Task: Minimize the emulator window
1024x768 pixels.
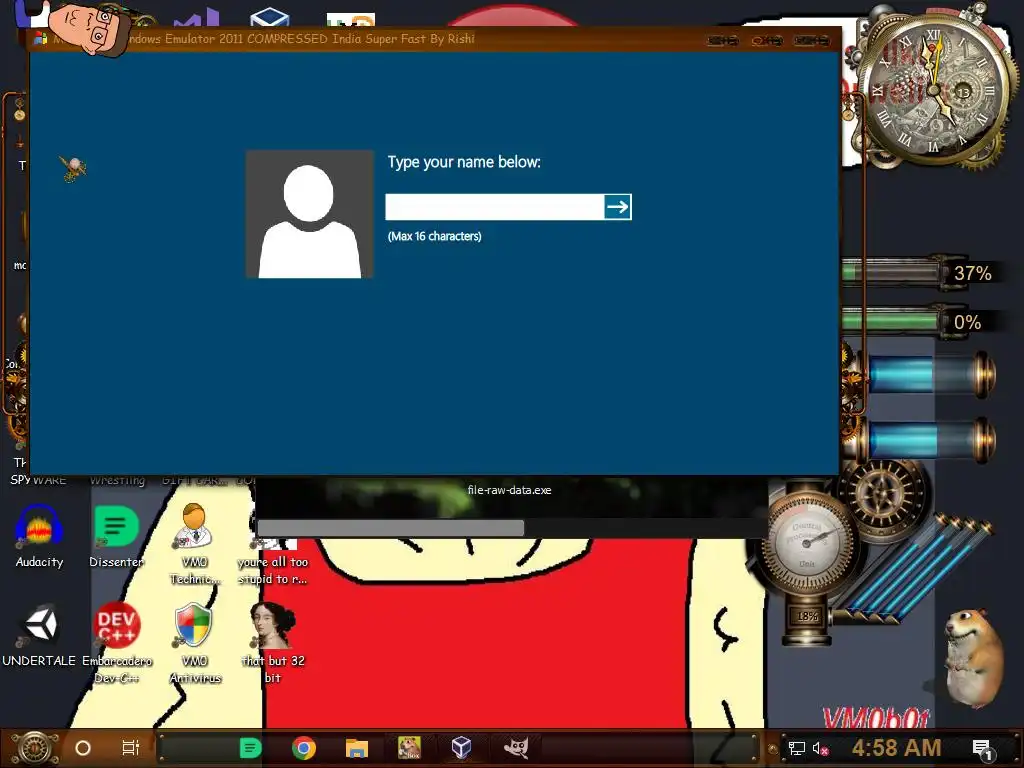Action: [722, 40]
